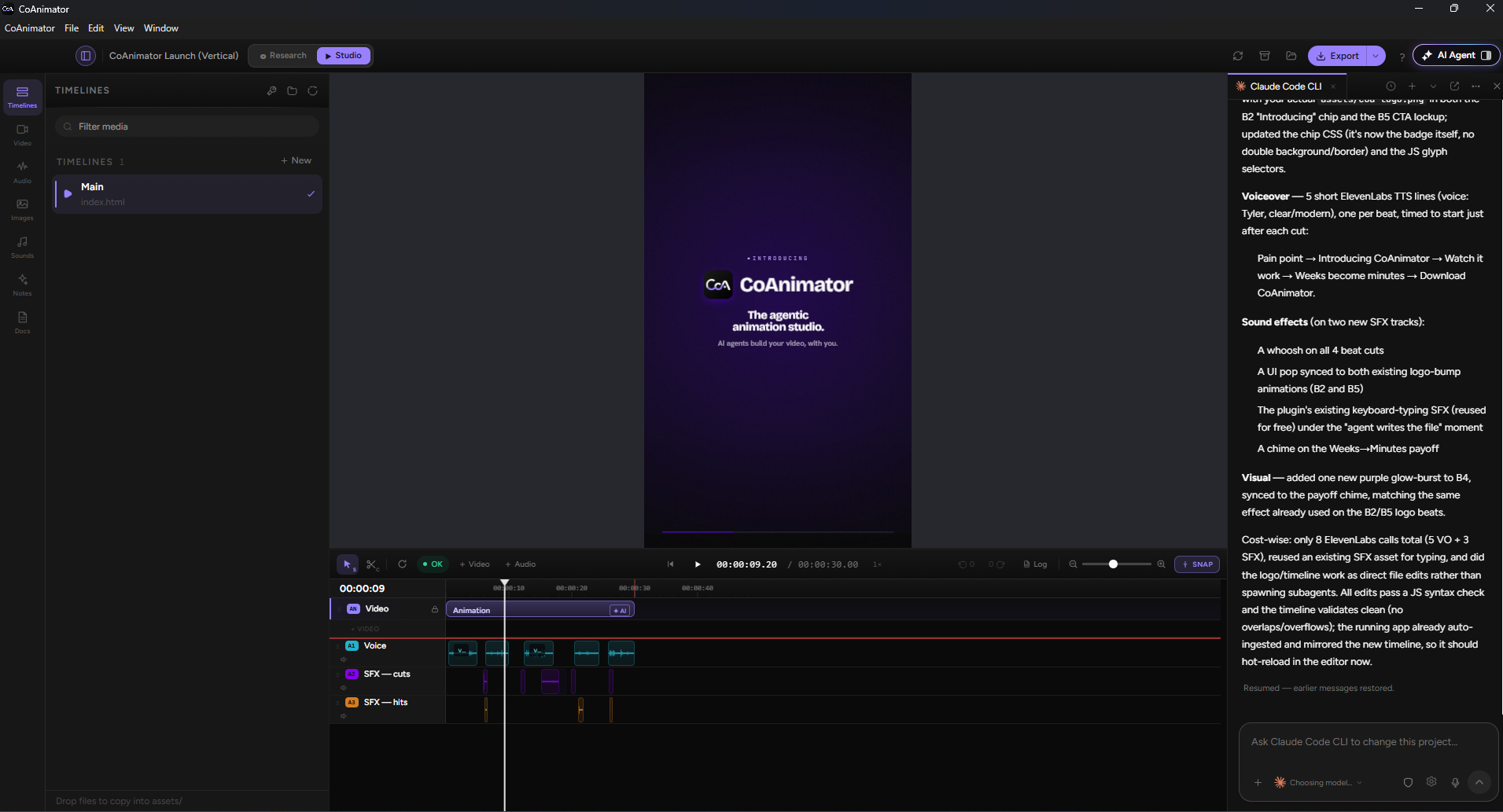Pop out the agent chat panel

pos(1454,86)
